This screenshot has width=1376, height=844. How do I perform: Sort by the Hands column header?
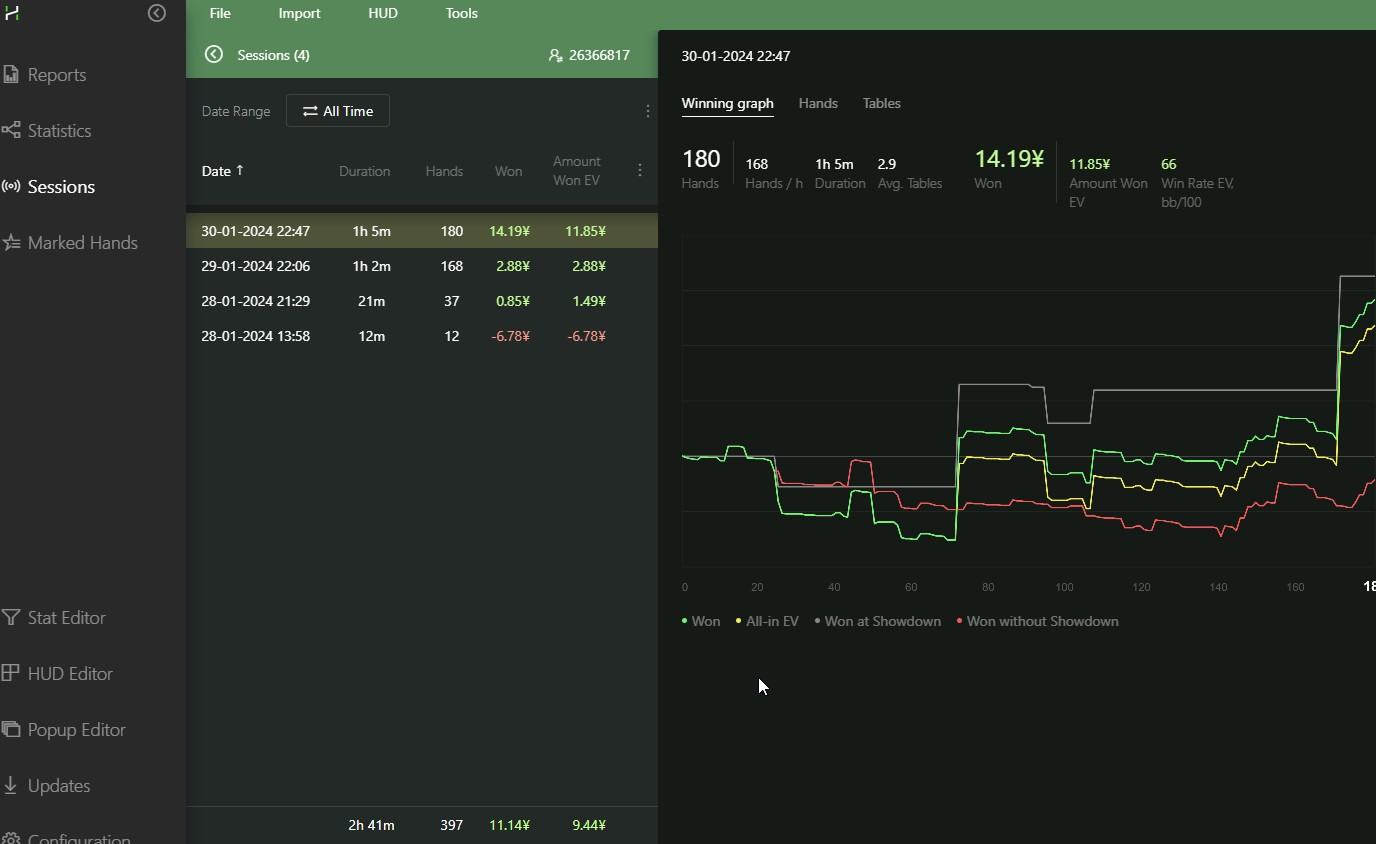pyautogui.click(x=444, y=171)
